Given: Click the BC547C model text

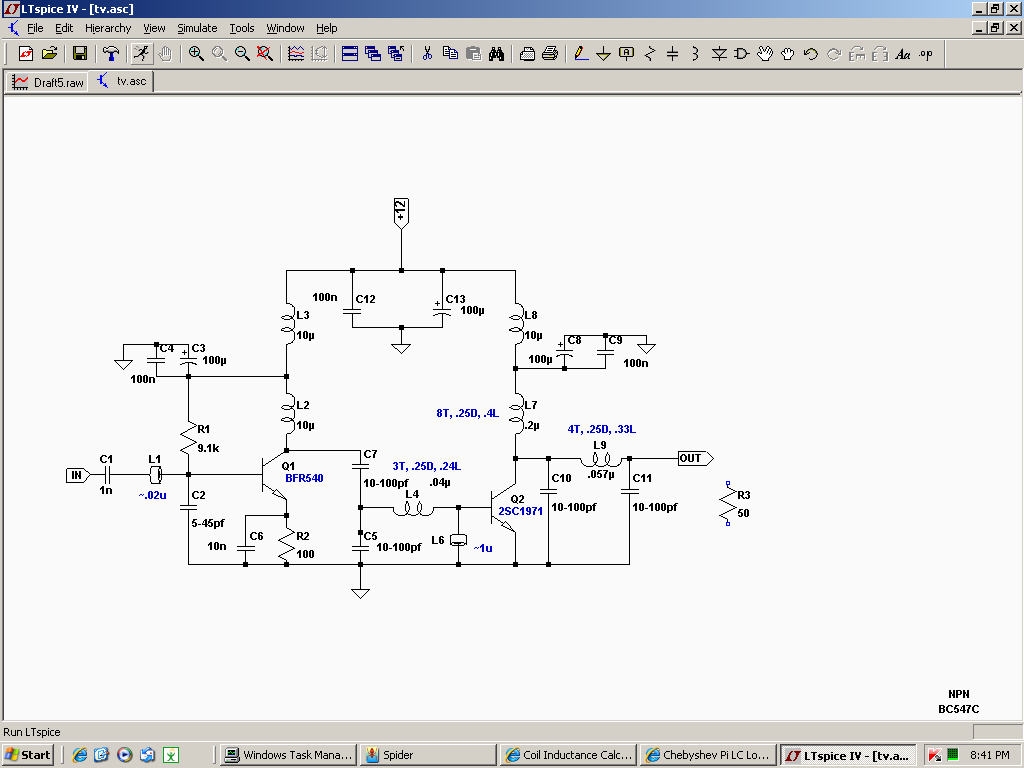Looking at the screenshot, I should (x=959, y=709).
